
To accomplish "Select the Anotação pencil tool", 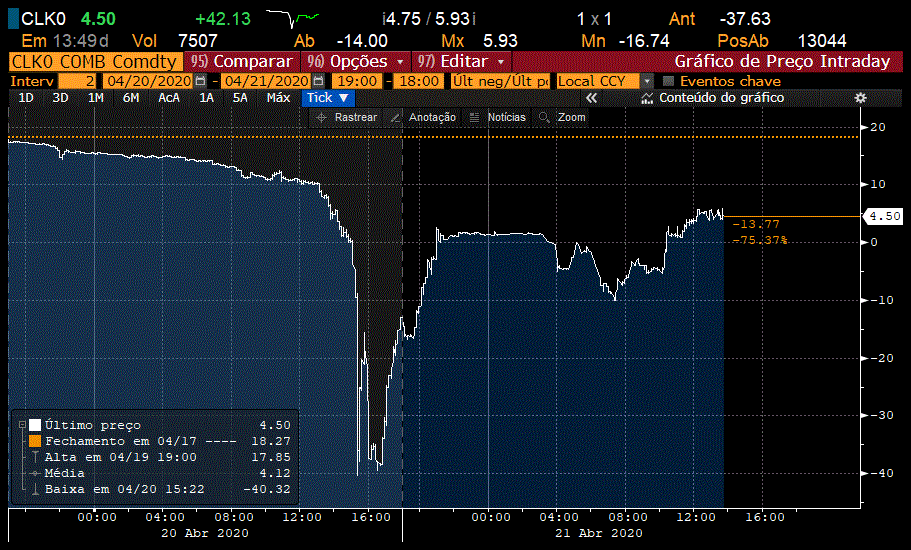I will 396,118.
